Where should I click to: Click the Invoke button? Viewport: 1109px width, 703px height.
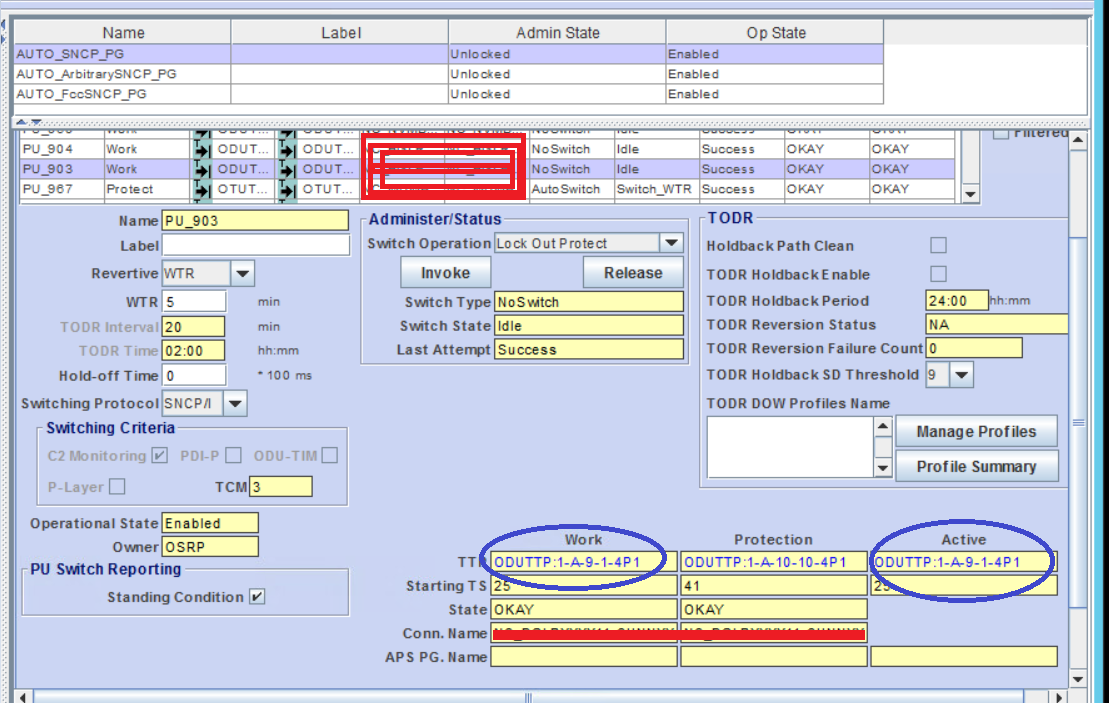[x=446, y=273]
